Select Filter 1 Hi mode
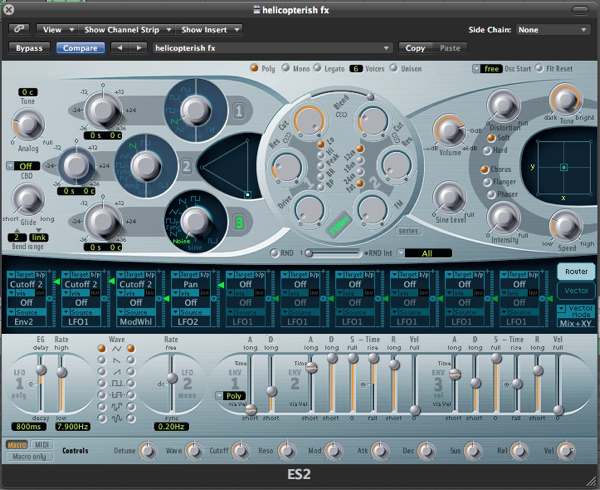This screenshot has height=490, width=600. [321, 155]
